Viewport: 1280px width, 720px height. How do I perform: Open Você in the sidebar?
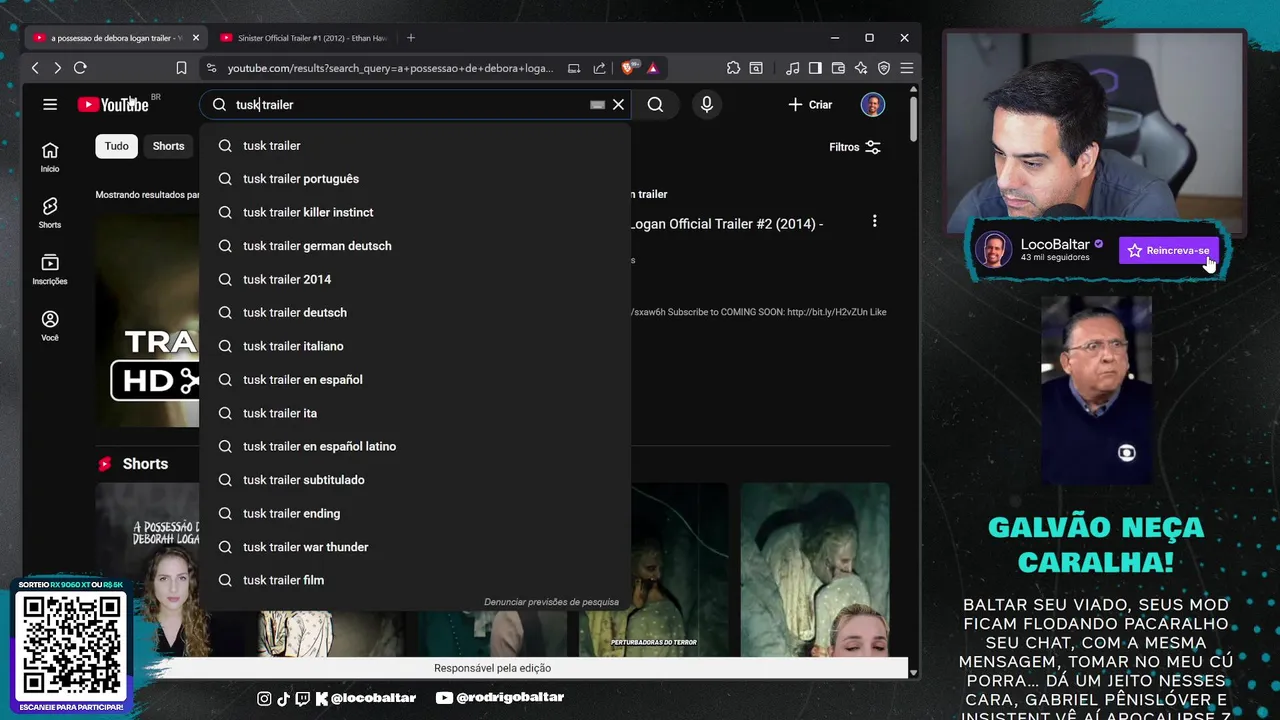[50, 326]
